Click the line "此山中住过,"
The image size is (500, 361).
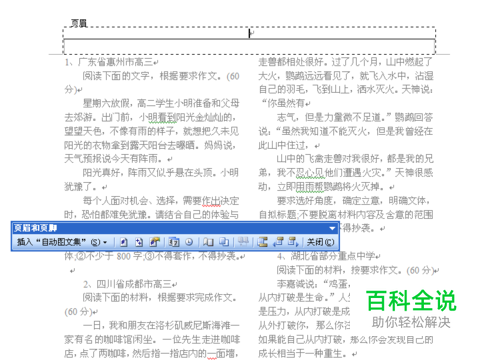[x=285, y=145]
